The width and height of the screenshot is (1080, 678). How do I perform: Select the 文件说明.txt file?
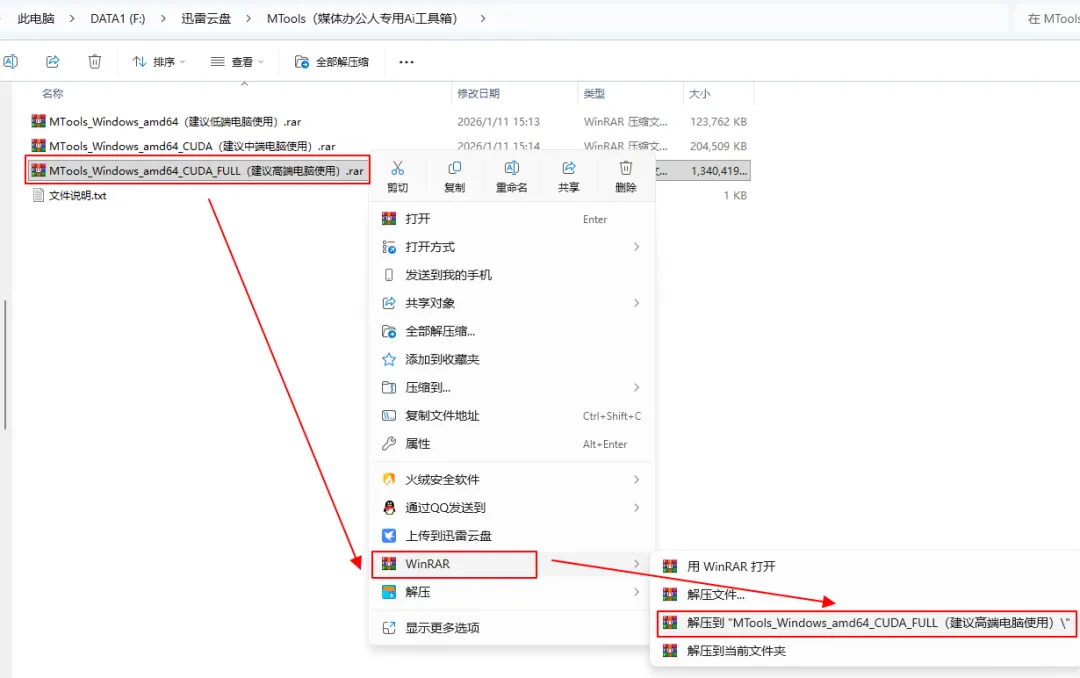(70, 196)
